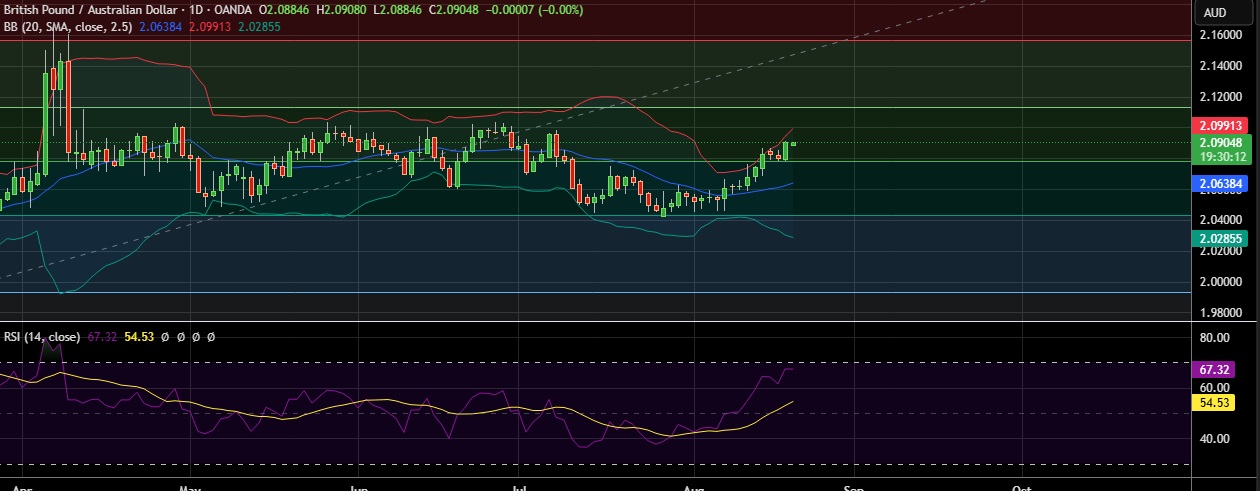
Task: Click teal 2.02855 lower band tag on axis
Action: pyautogui.click(x=1220, y=238)
